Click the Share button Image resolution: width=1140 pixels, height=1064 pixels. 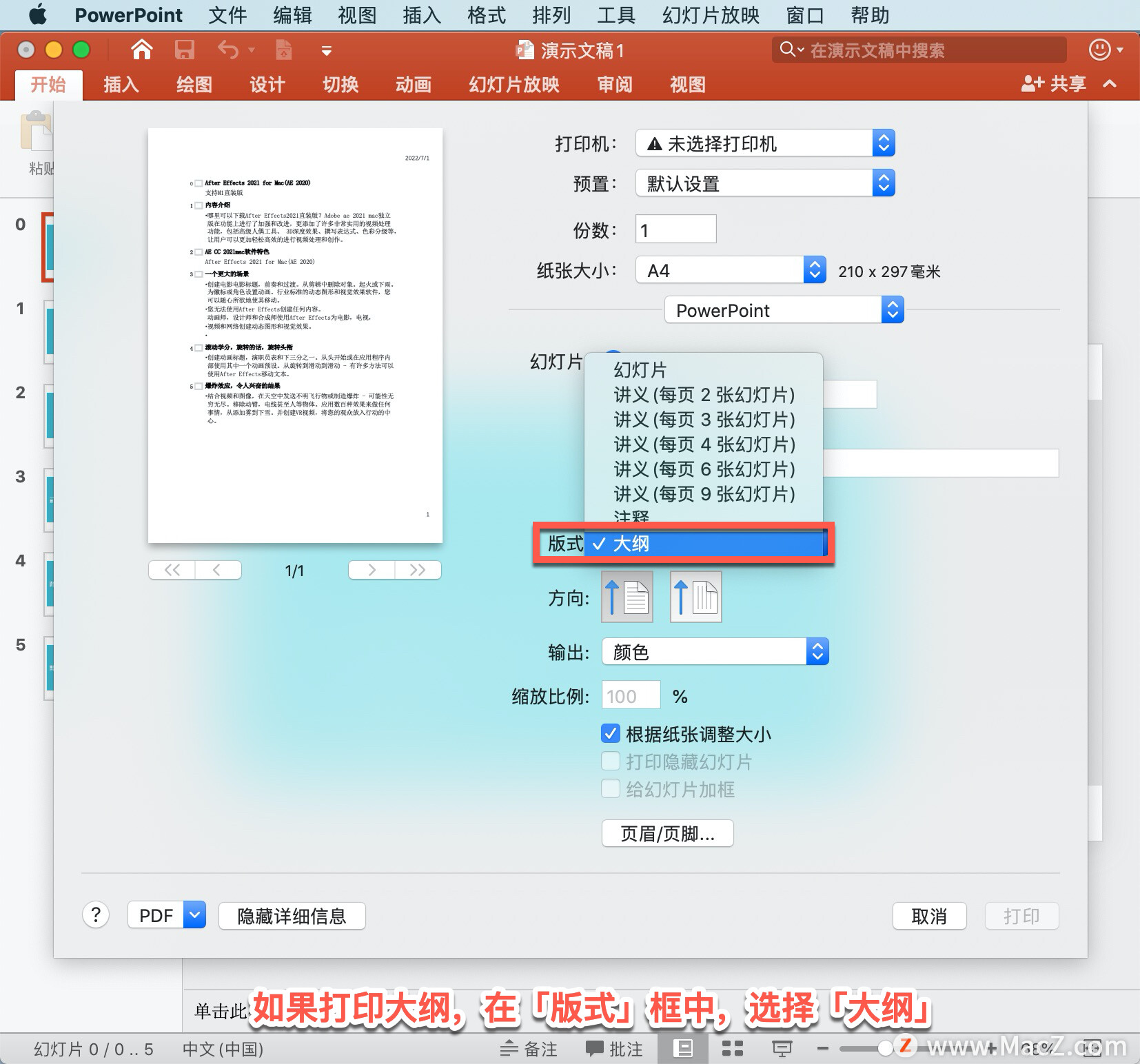tap(1054, 84)
